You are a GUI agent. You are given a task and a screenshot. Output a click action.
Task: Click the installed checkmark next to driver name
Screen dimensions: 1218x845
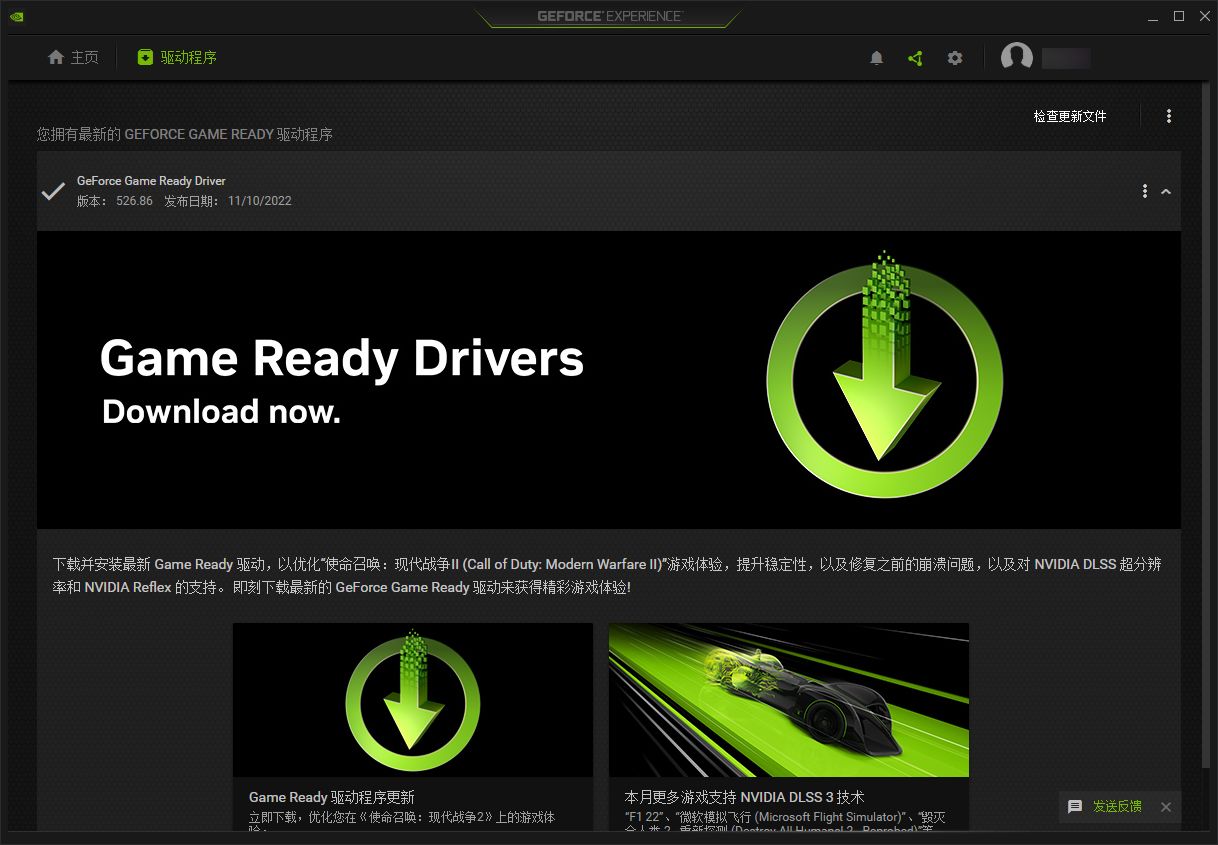tap(53, 191)
